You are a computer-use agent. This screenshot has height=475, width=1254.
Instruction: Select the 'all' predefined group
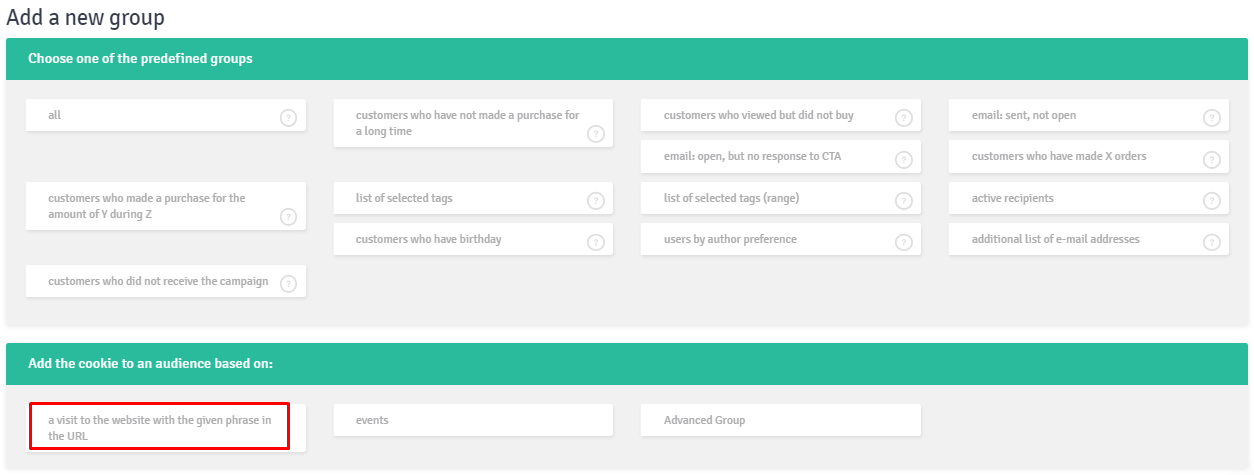pos(166,115)
